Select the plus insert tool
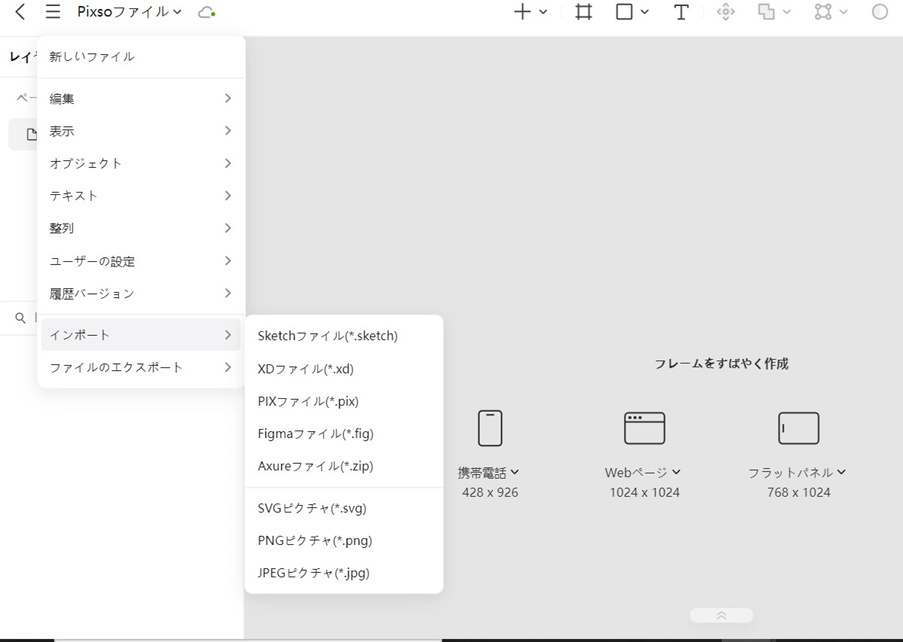 [522, 12]
